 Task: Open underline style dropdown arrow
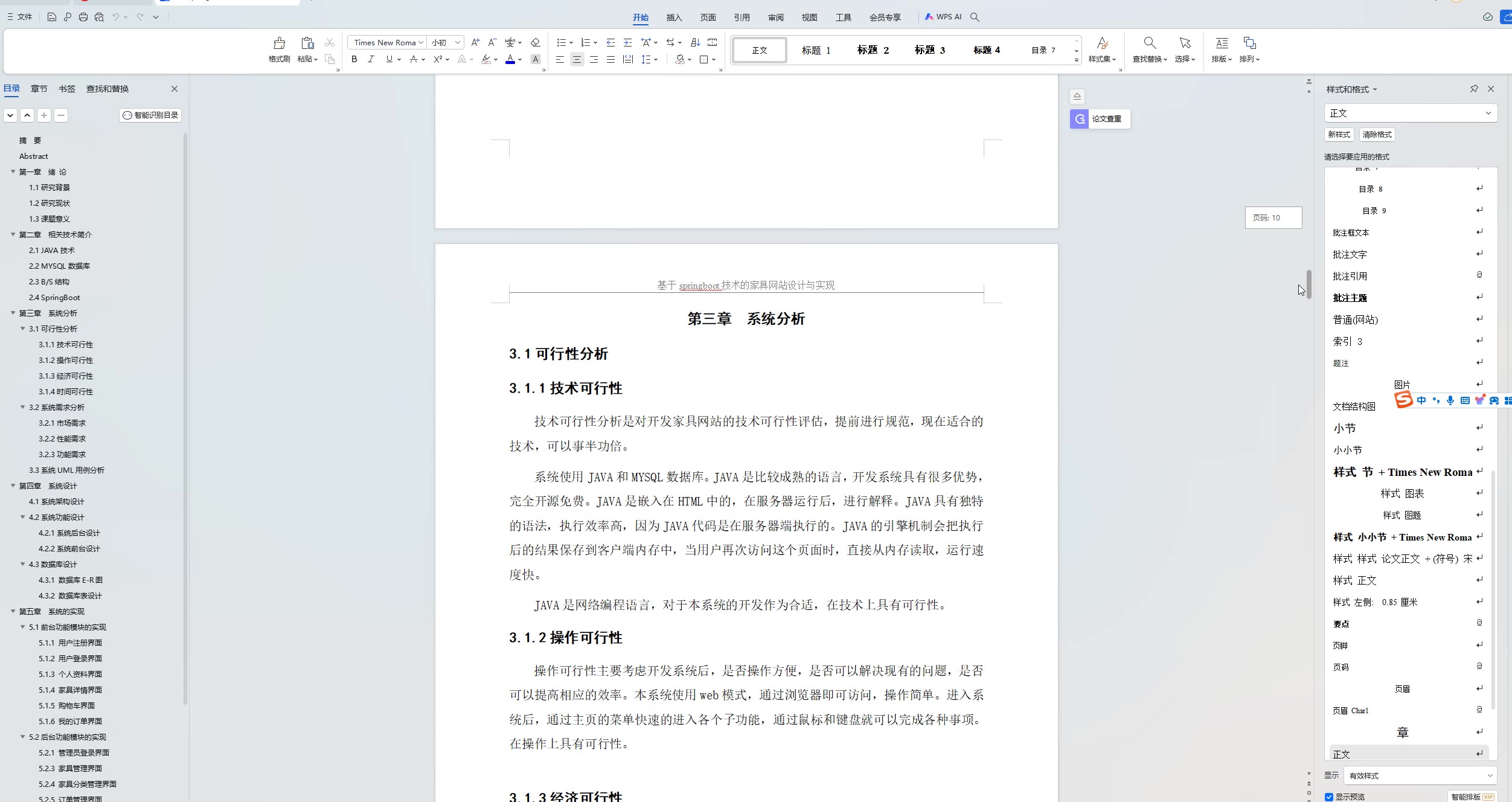coord(399,59)
